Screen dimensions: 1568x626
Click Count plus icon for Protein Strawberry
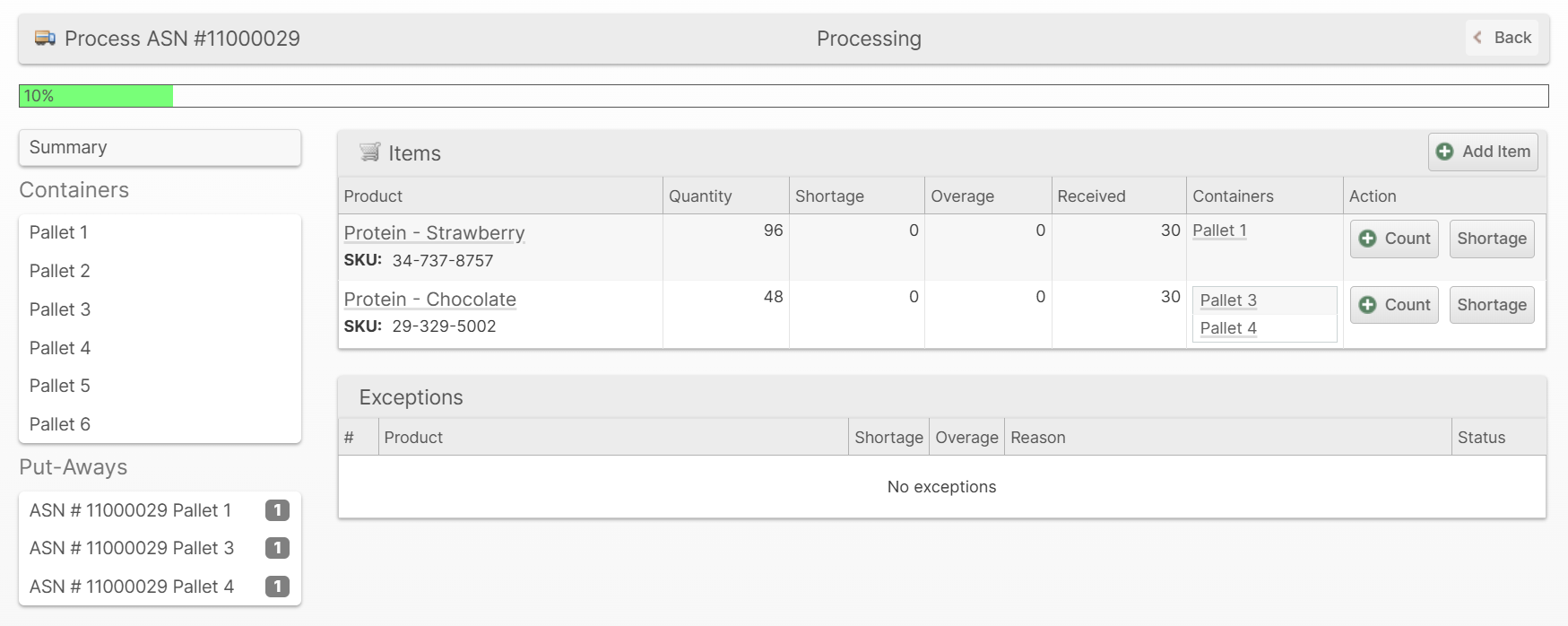point(1367,239)
